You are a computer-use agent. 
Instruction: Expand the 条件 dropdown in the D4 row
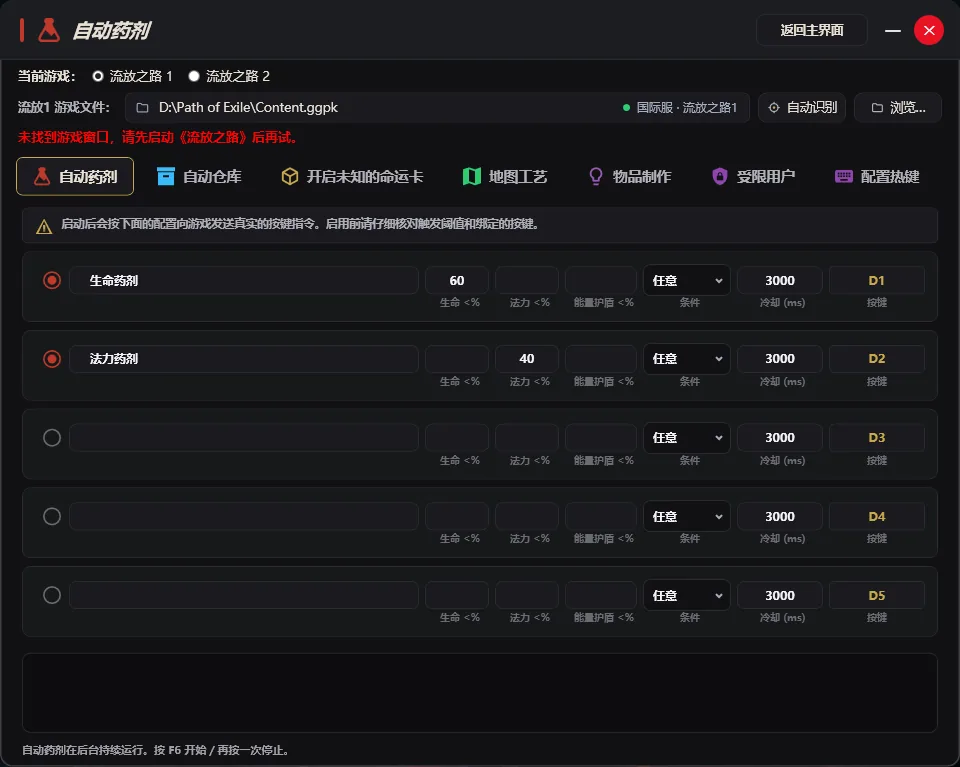click(x=687, y=517)
